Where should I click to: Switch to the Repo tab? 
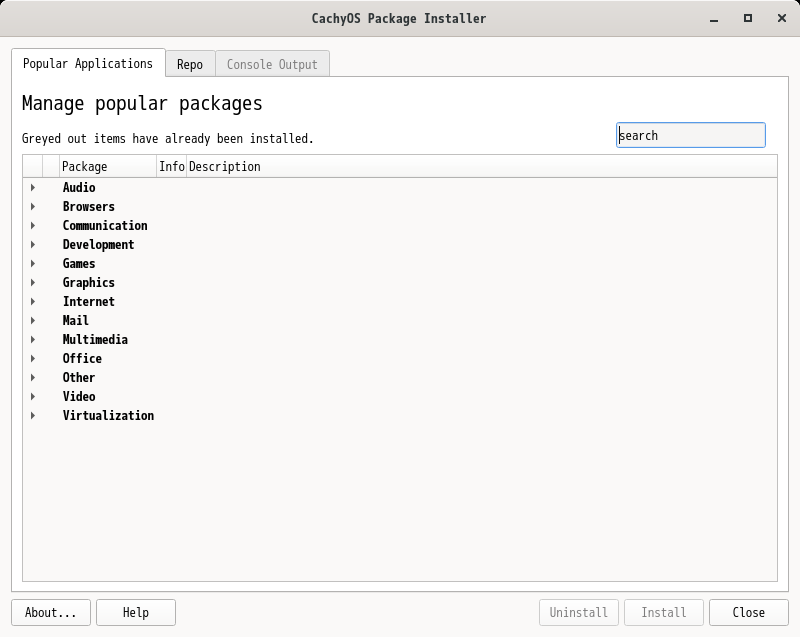[190, 64]
